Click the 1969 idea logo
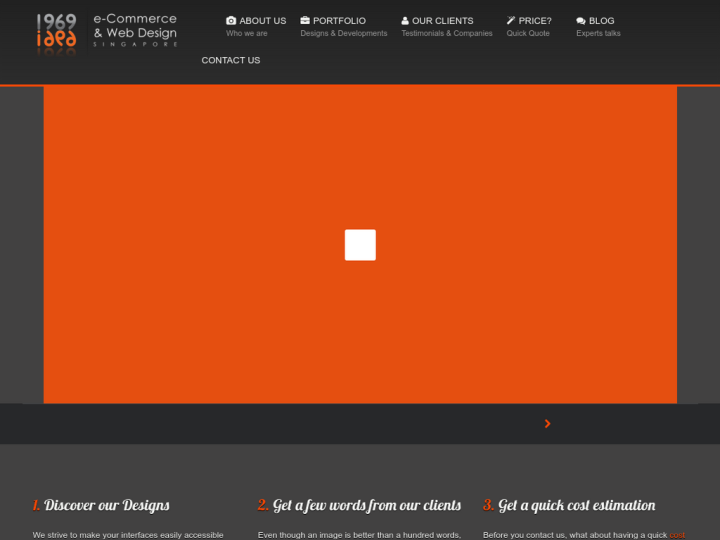Image resolution: width=720 pixels, height=540 pixels. [x=56, y=32]
